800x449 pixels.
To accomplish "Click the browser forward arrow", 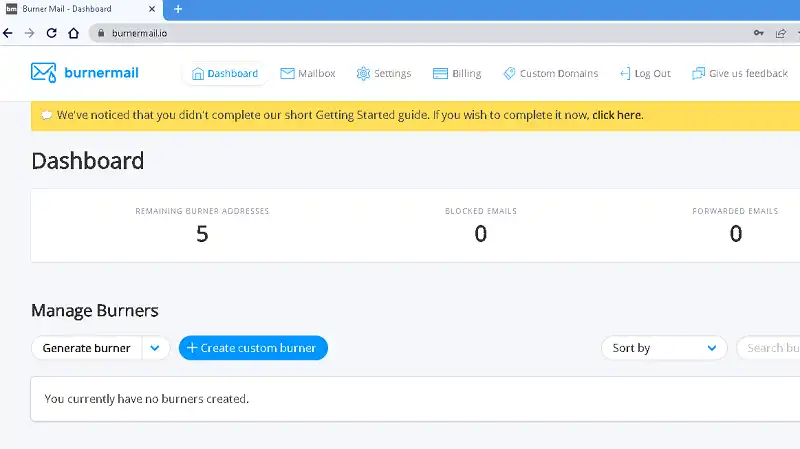I will [30, 32].
